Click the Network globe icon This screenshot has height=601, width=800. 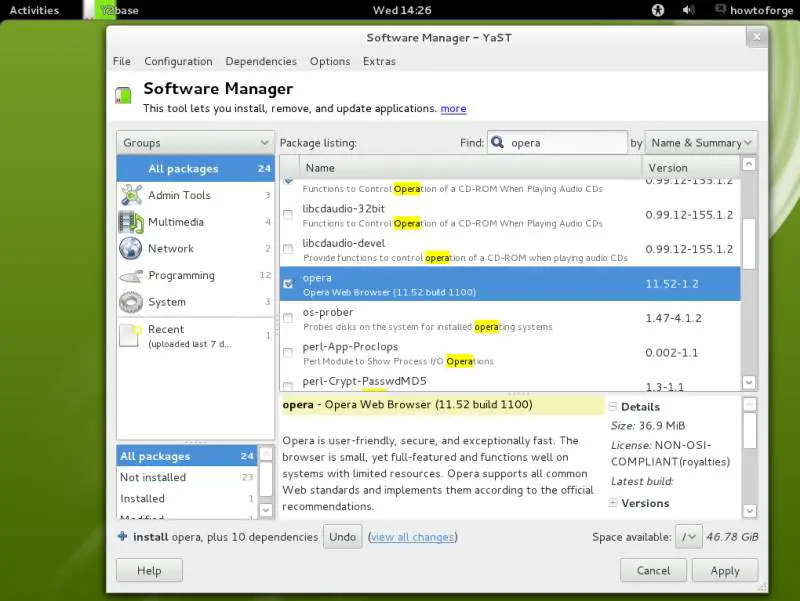(131, 248)
